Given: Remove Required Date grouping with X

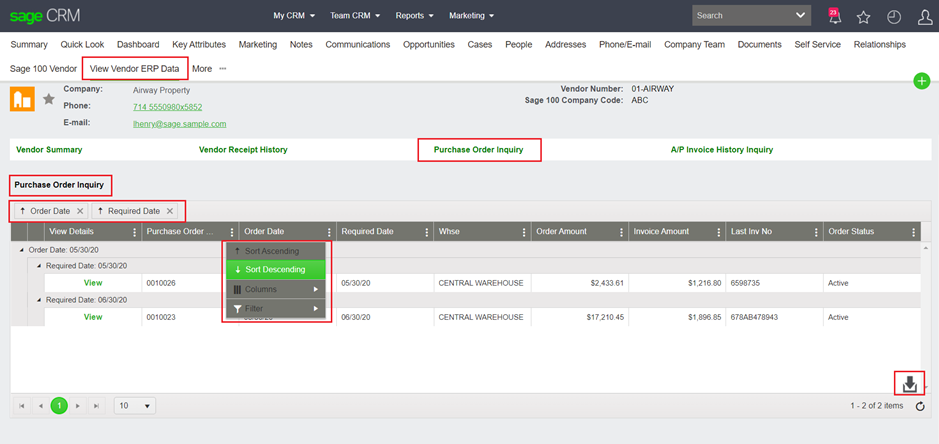Looking at the screenshot, I should coord(170,211).
